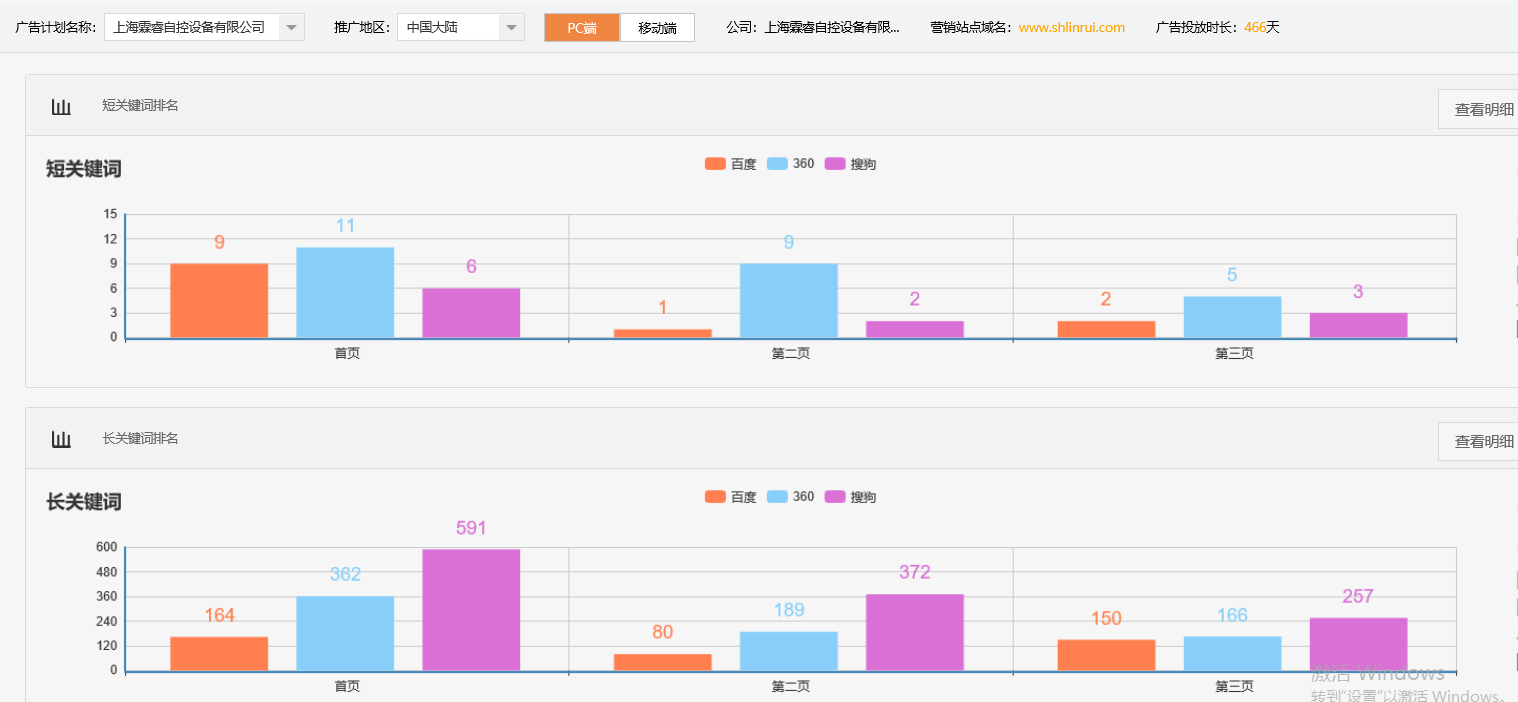
Task: Click the bar chart icon beside 短关键词排名
Action: 61,105
